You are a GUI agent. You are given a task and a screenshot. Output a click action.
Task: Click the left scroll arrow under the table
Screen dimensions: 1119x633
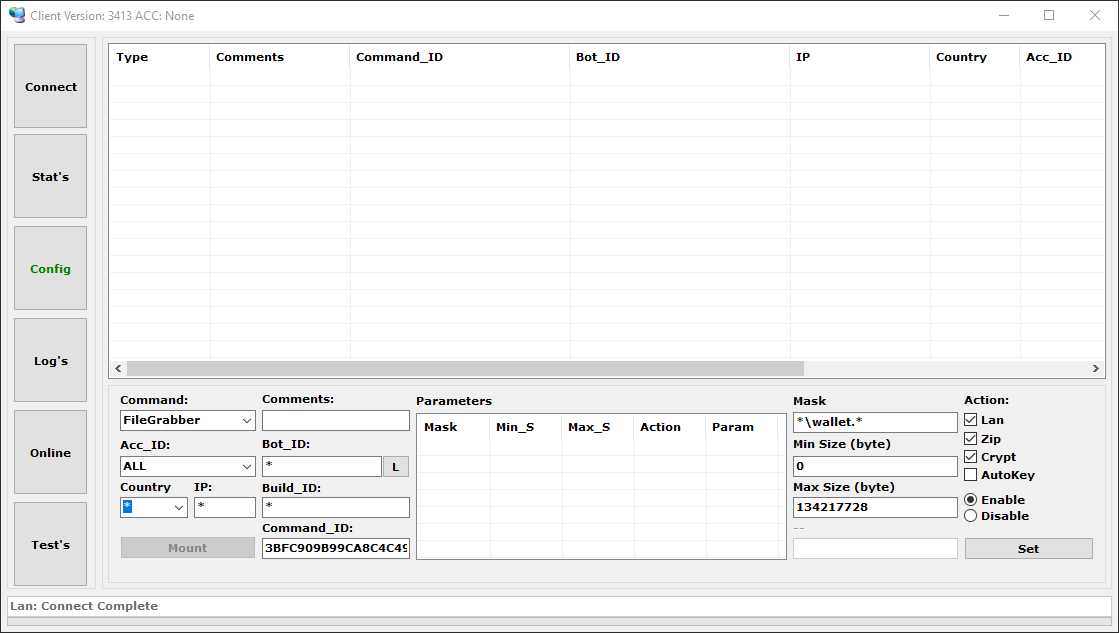pyautogui.click(x=118, y=369)
